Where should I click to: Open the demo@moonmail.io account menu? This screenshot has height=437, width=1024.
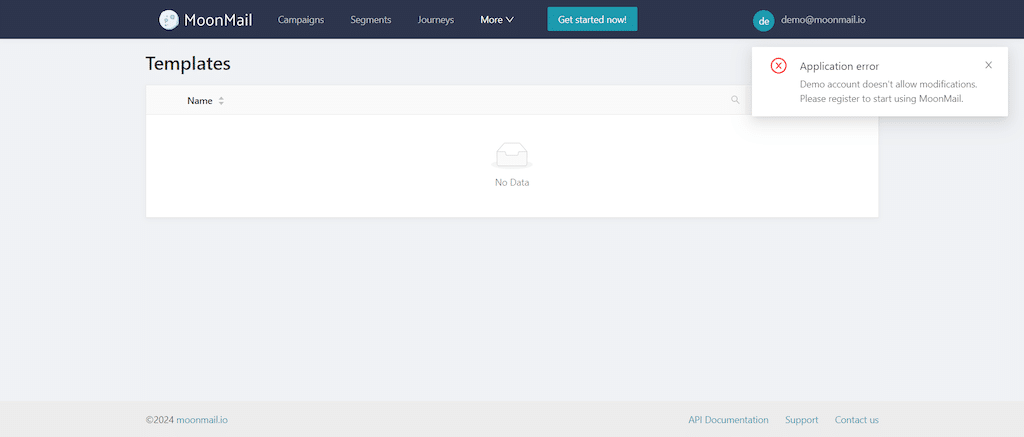pos(824,20)
